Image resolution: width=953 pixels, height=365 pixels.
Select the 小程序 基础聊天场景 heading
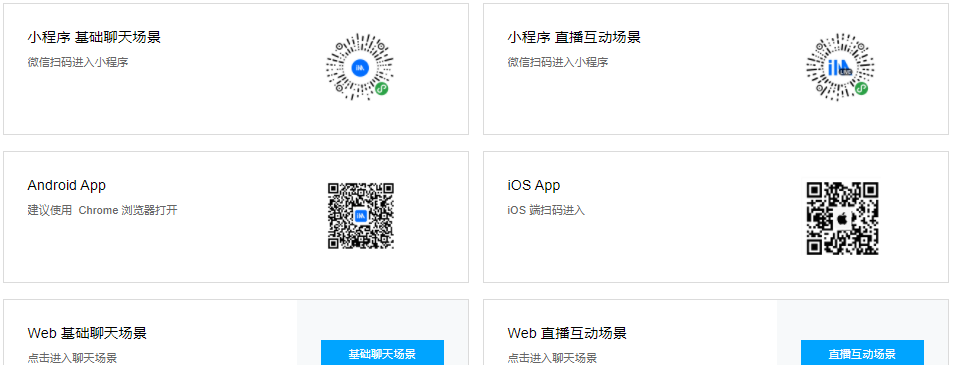click(x=94, y=38)
